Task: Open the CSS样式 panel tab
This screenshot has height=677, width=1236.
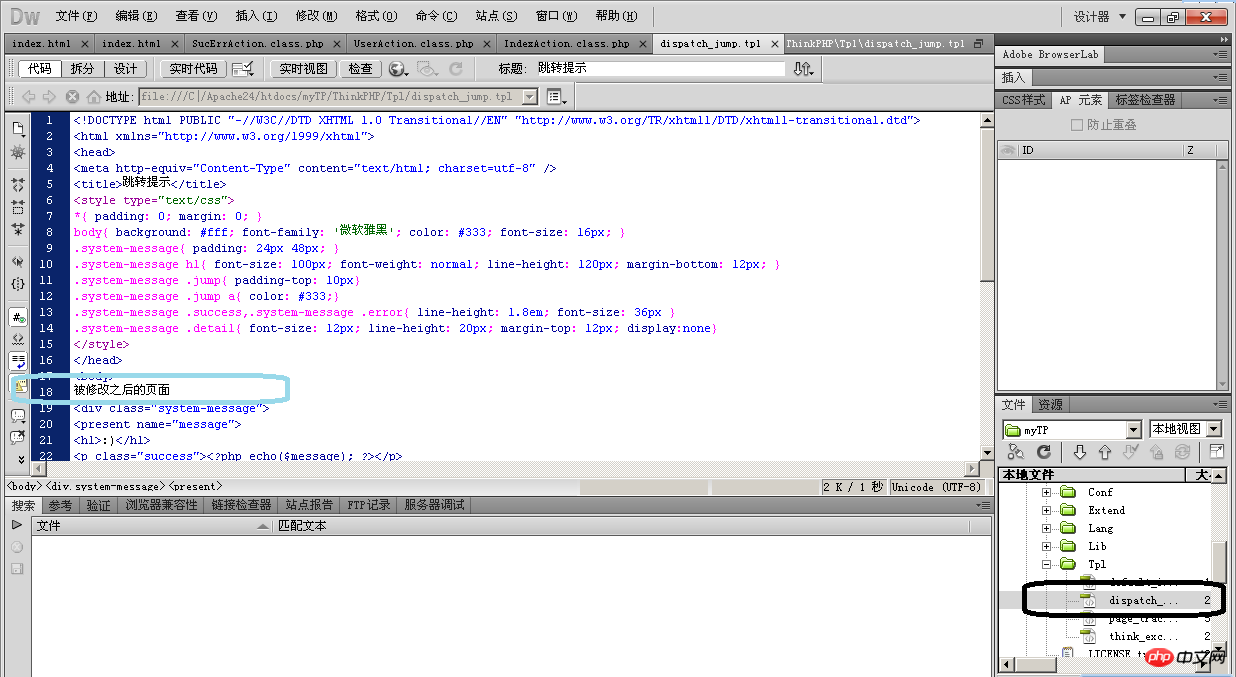Action: click(1024, 100)
